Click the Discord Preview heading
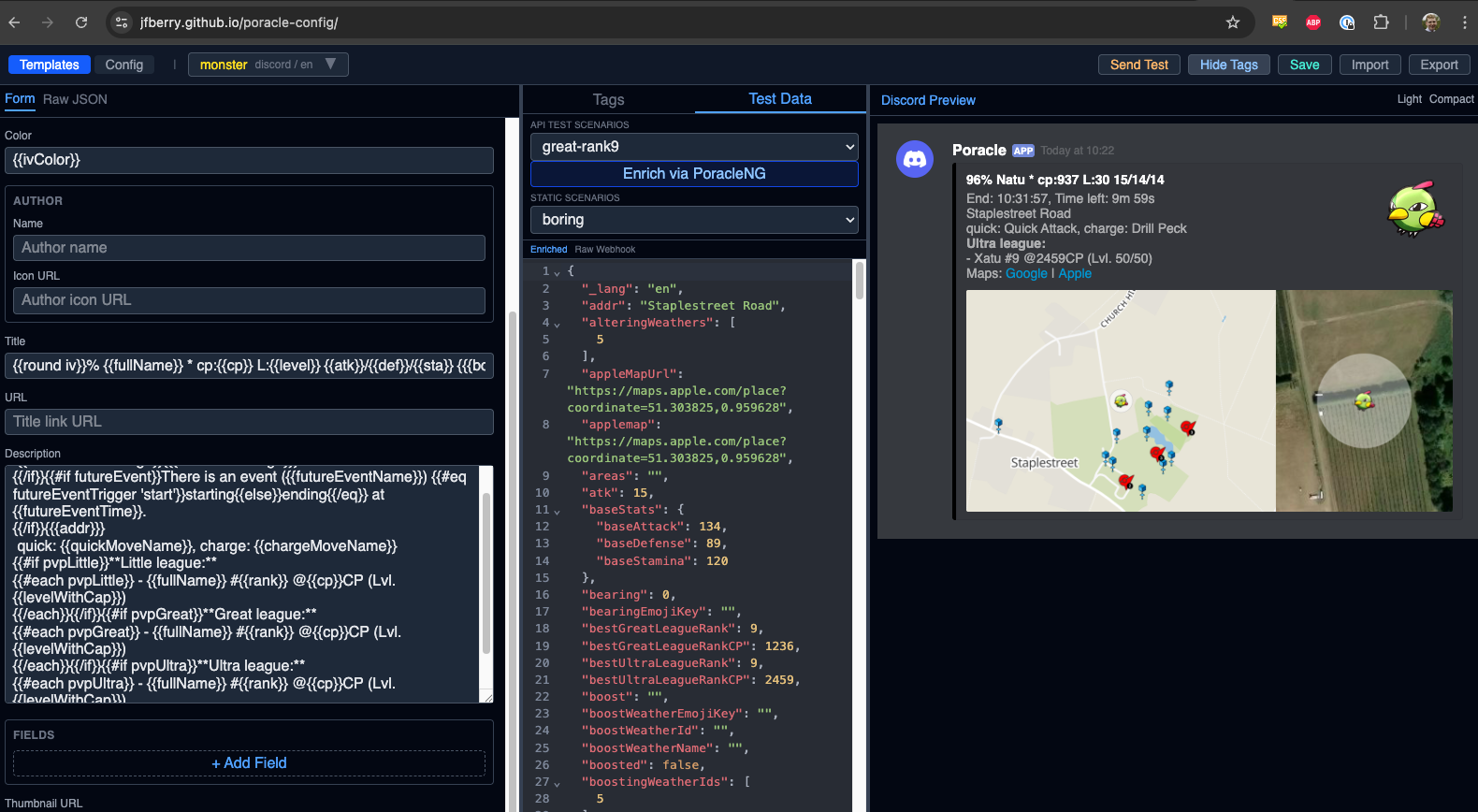Image resolution: width=1478 pixels, height=812 pixels. pos(928,100)
